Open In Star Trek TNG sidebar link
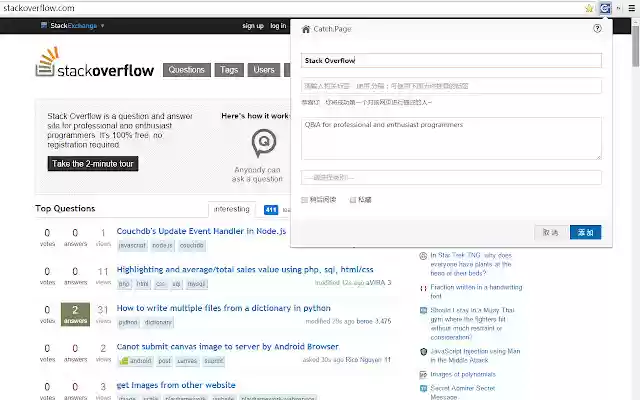 [471, 264]
